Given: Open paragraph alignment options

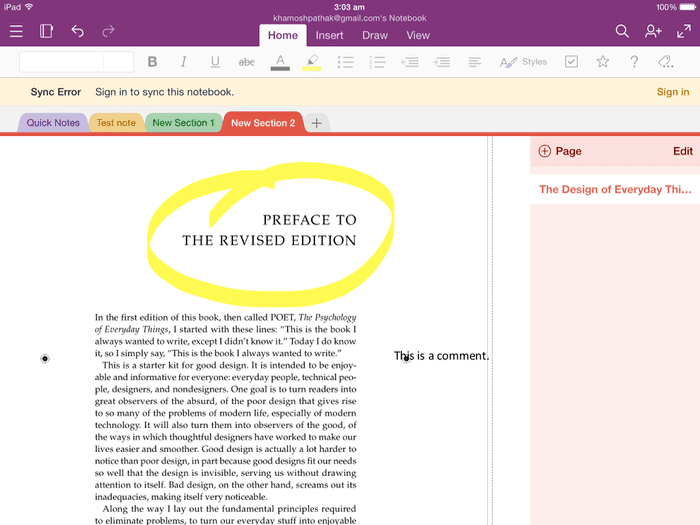Looking at the screenshot, I should pos(475,62).
